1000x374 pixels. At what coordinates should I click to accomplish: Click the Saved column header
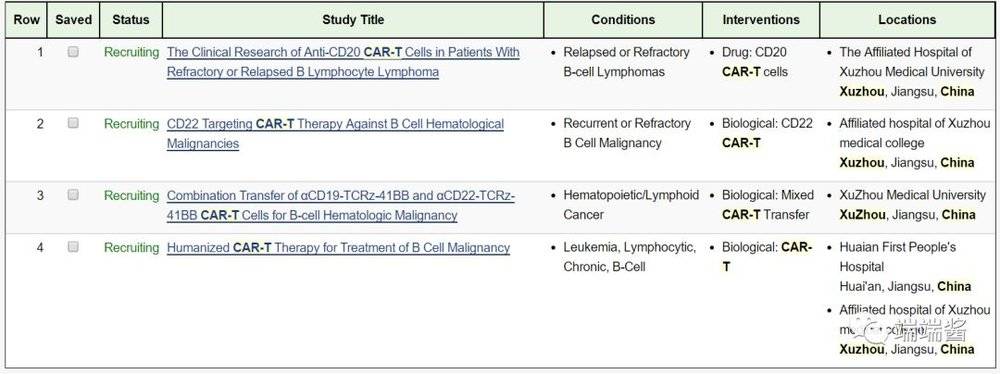point(73,20)
